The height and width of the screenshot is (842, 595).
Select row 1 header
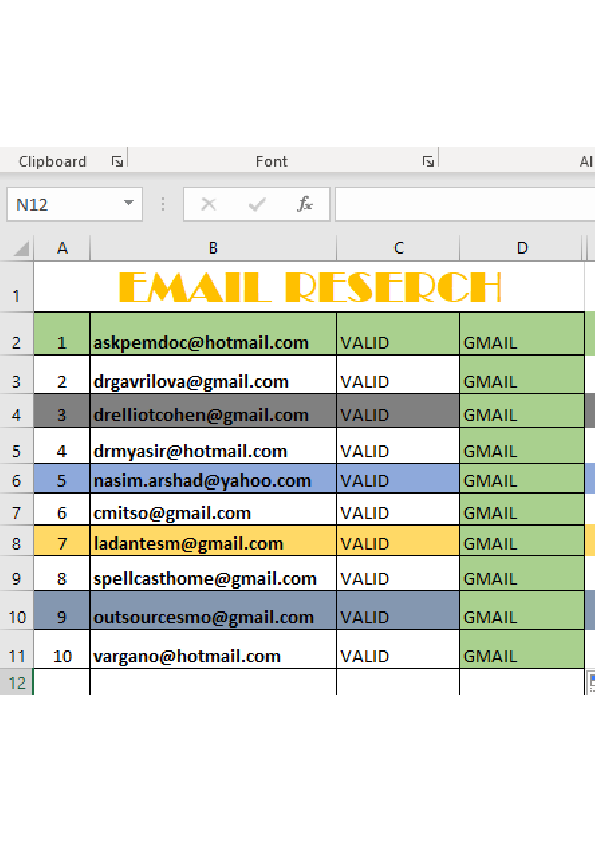click(x=17, y=287)
